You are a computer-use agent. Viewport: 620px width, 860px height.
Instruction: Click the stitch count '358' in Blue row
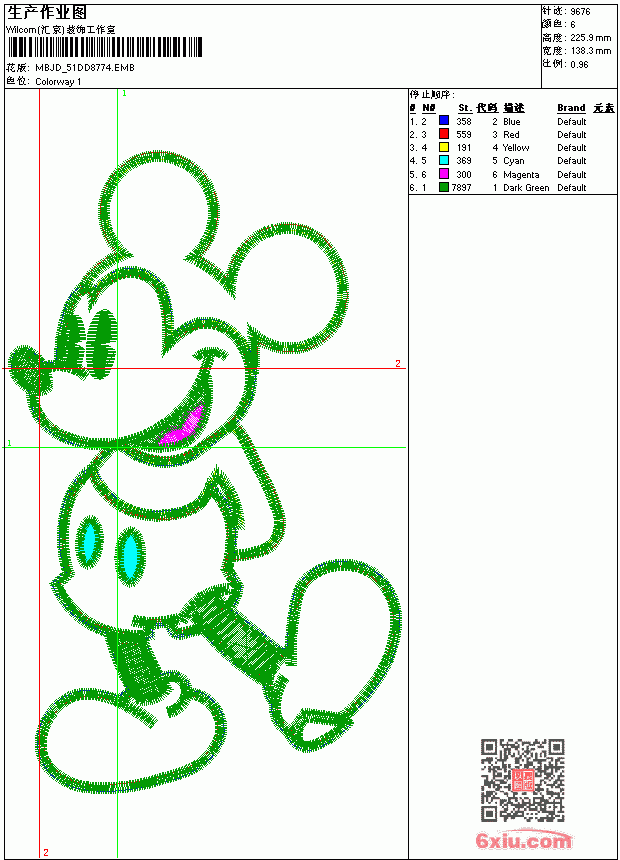(464, 122)
